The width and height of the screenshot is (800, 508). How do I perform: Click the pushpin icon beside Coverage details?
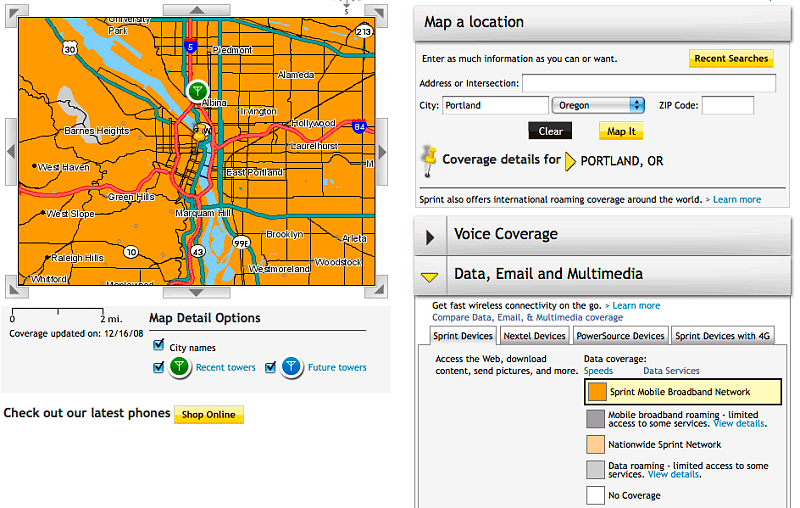429,160
